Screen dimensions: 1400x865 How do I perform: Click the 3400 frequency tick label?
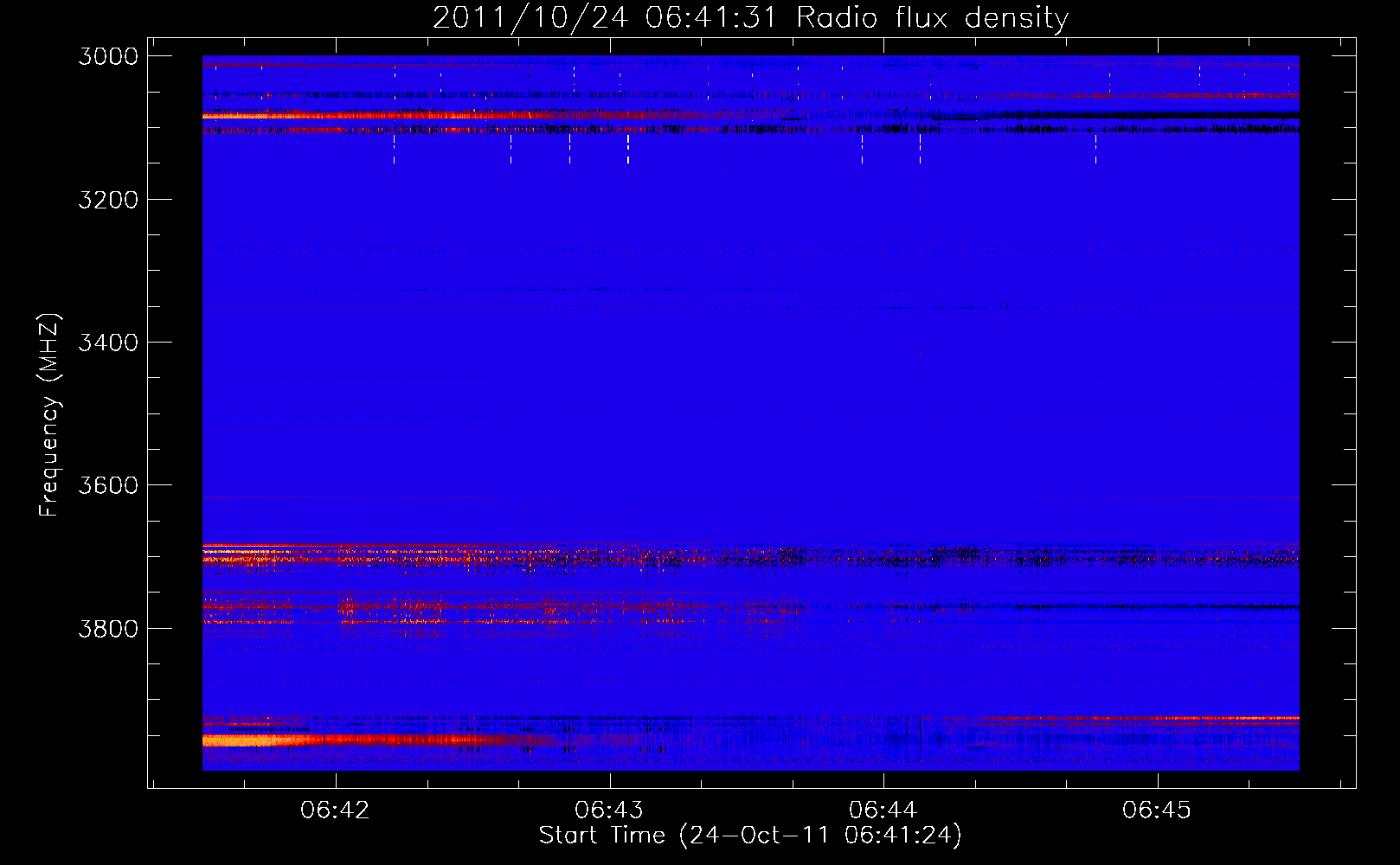click(x=108, y=343)
